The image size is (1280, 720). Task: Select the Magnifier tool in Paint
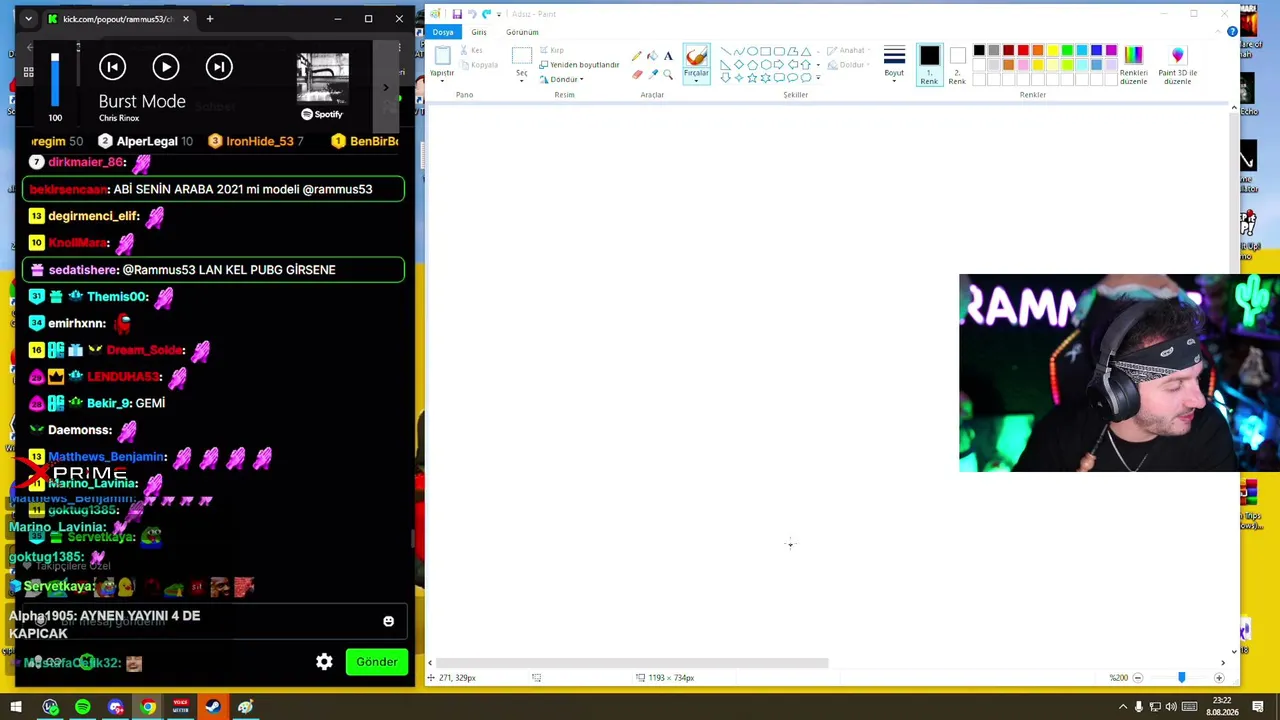[668, 74]
